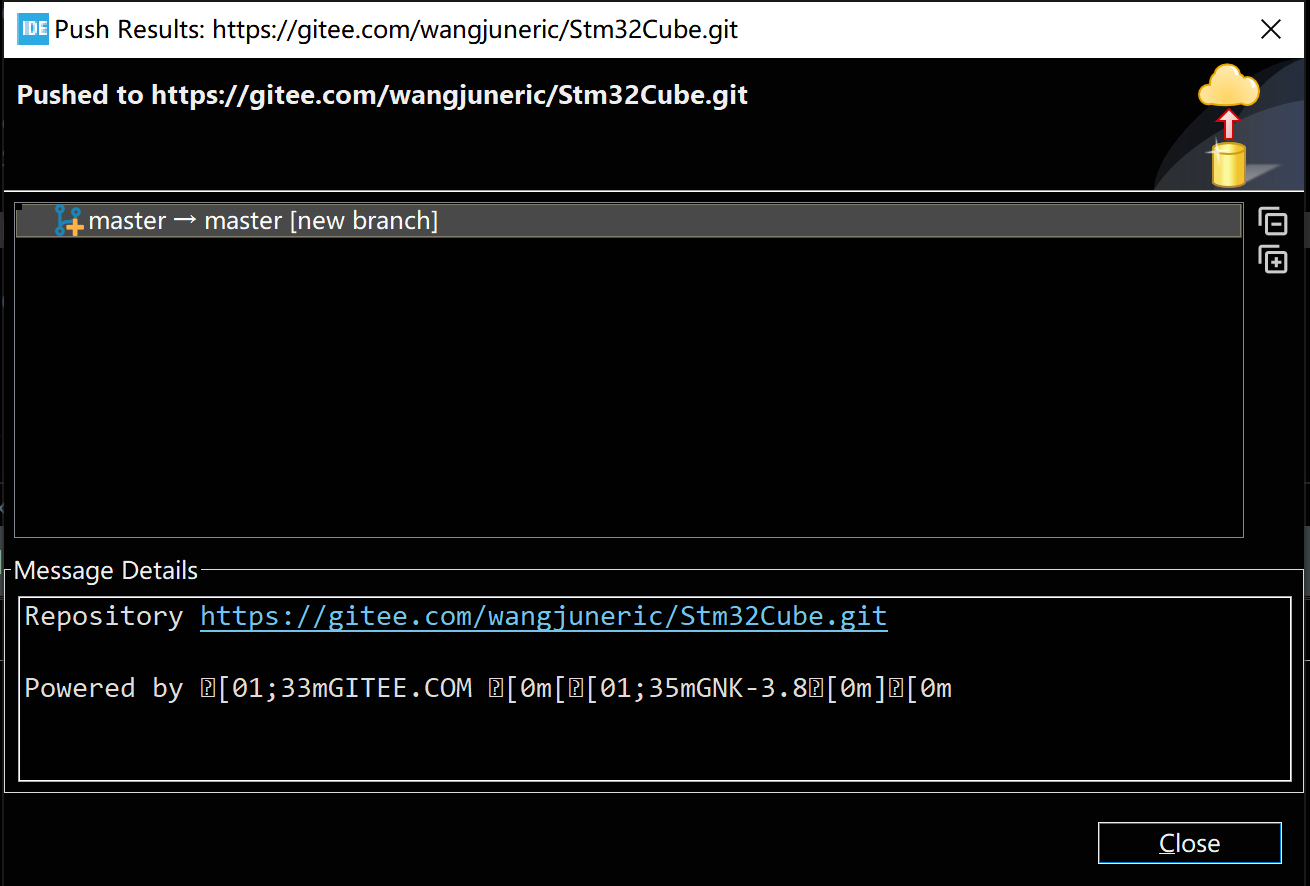Click the Message Details group label

point(105,570)
